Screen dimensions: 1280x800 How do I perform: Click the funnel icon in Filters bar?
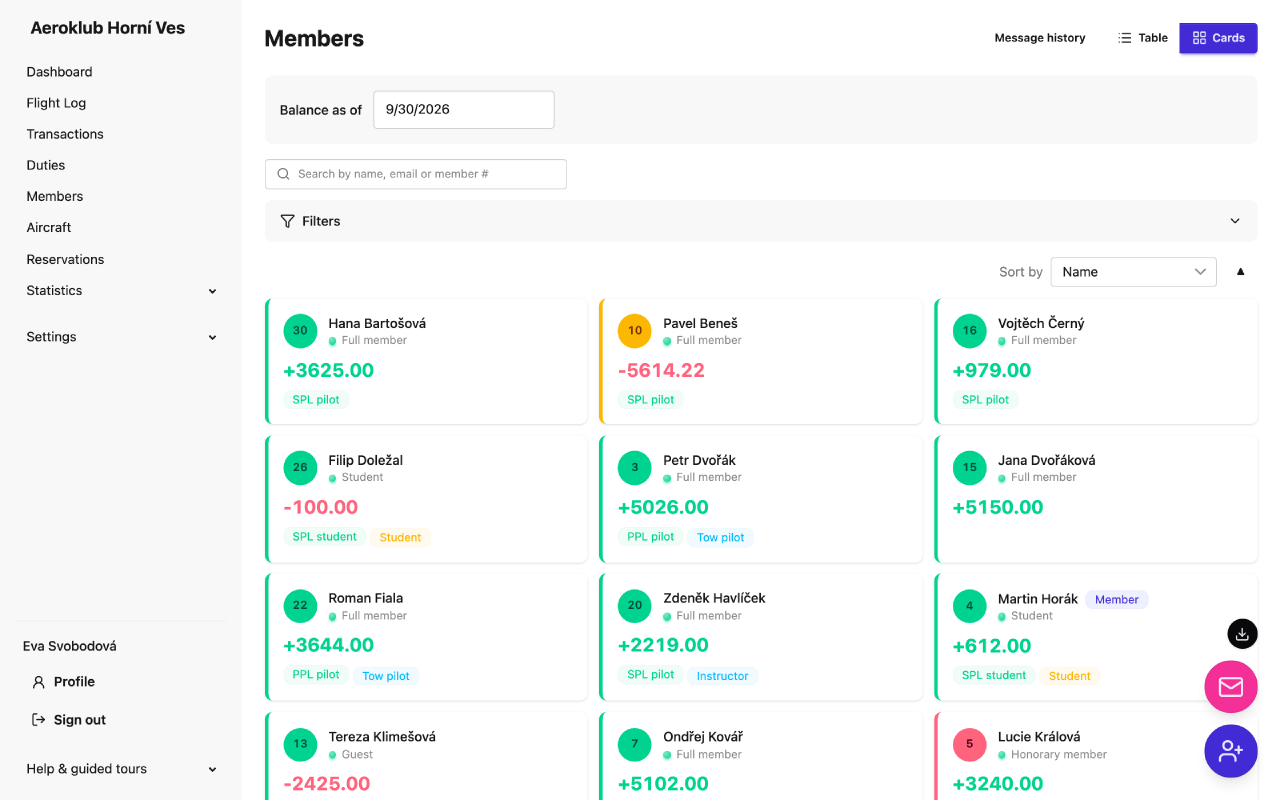(x=287, y=221)
